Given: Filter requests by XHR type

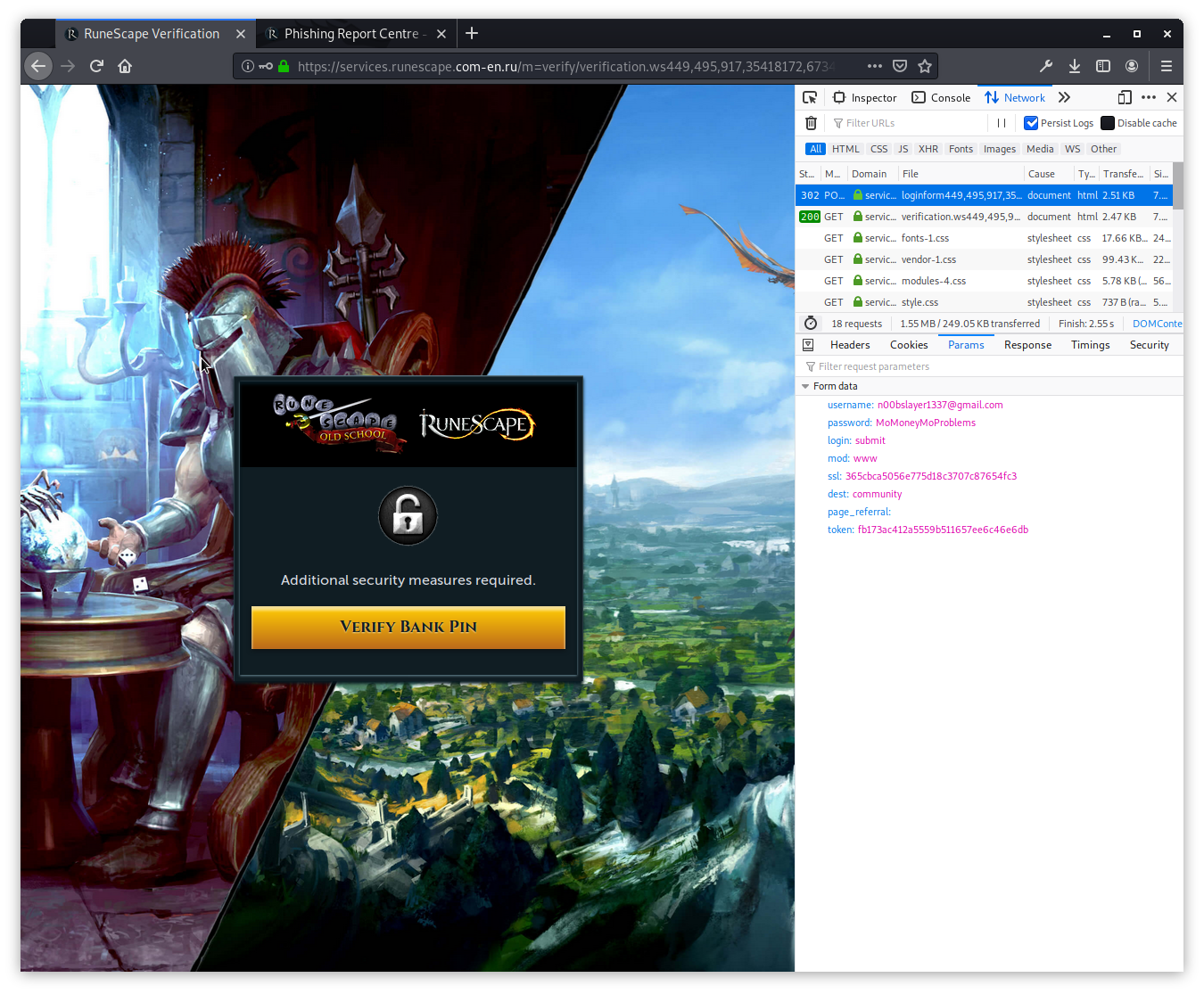Looking at the screenshot, I should 928,149.
